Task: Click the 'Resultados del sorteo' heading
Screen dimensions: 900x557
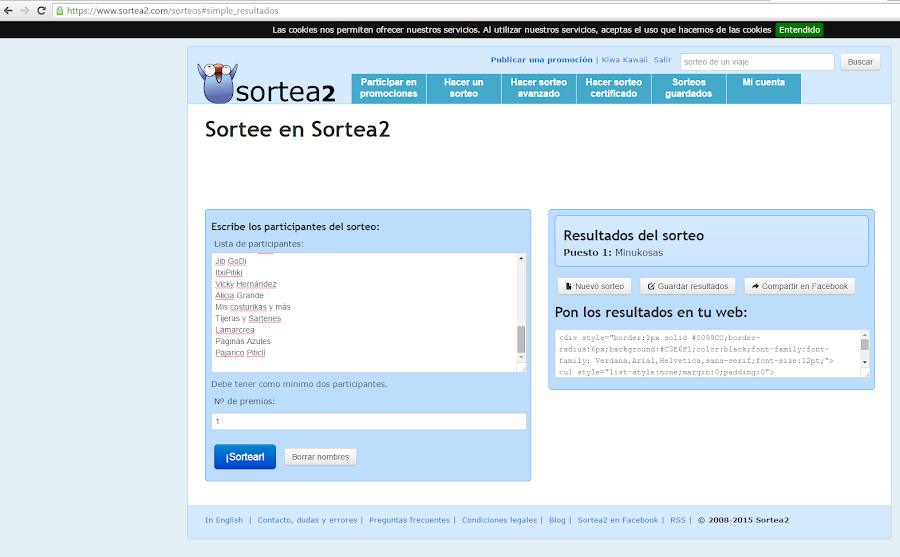Action: [x=634, y=235]
